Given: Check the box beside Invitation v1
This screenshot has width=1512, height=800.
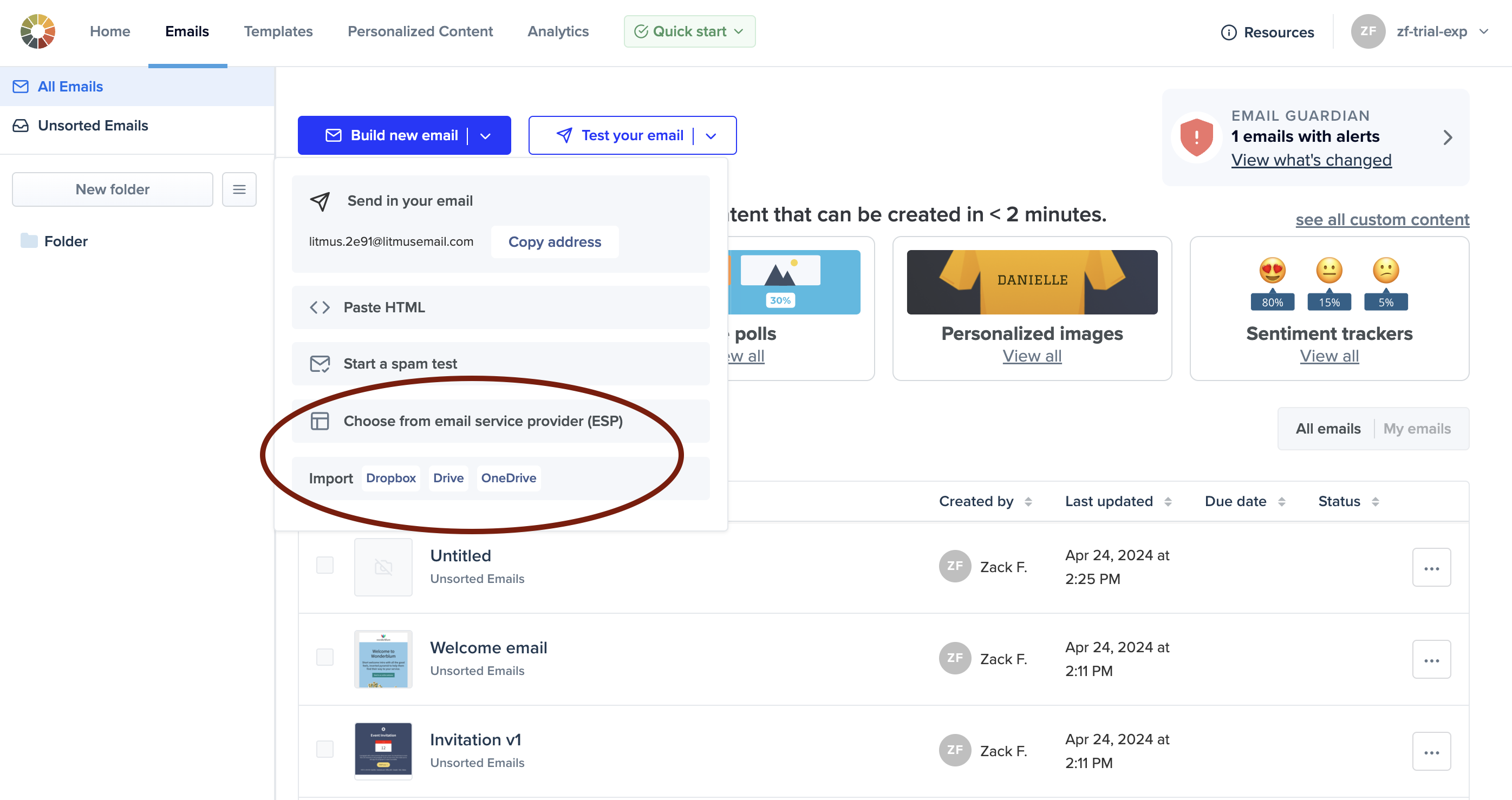Looking at the screenshot, I should pos(324,749).
